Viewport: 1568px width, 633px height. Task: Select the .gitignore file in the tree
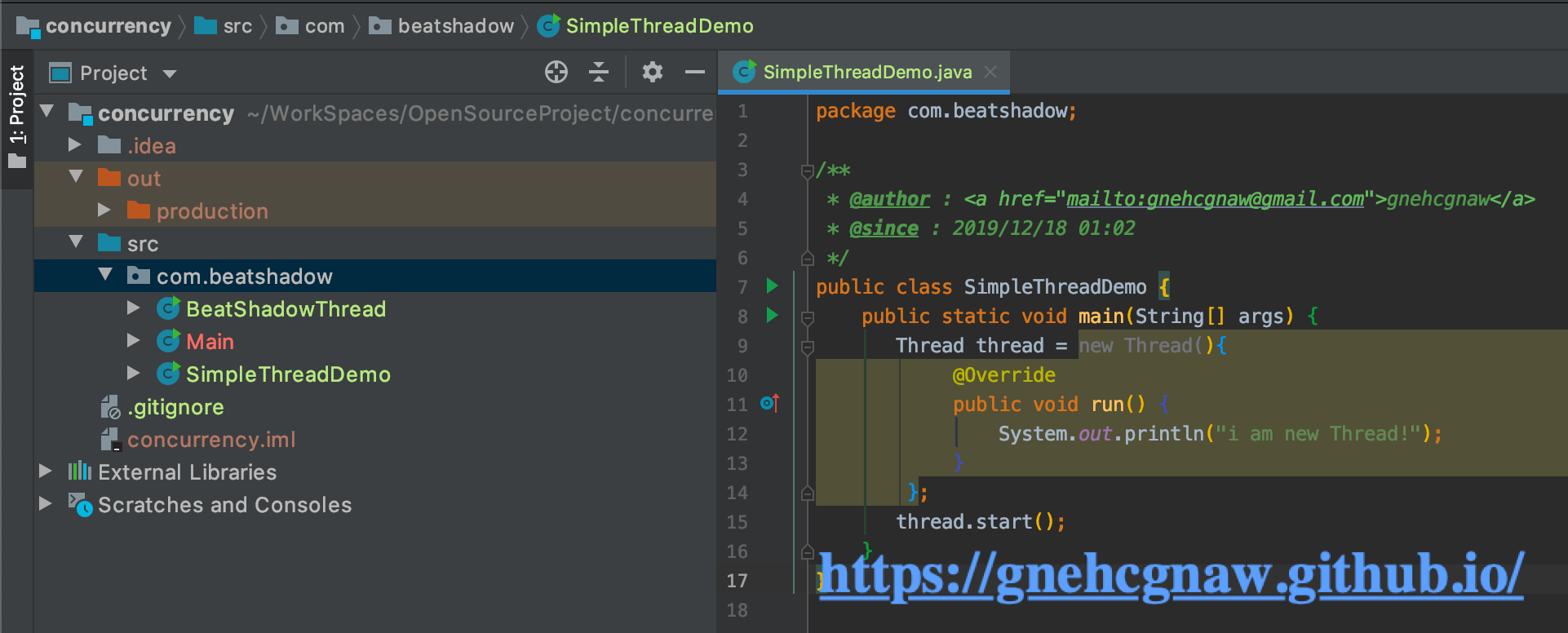pos(176,407)
